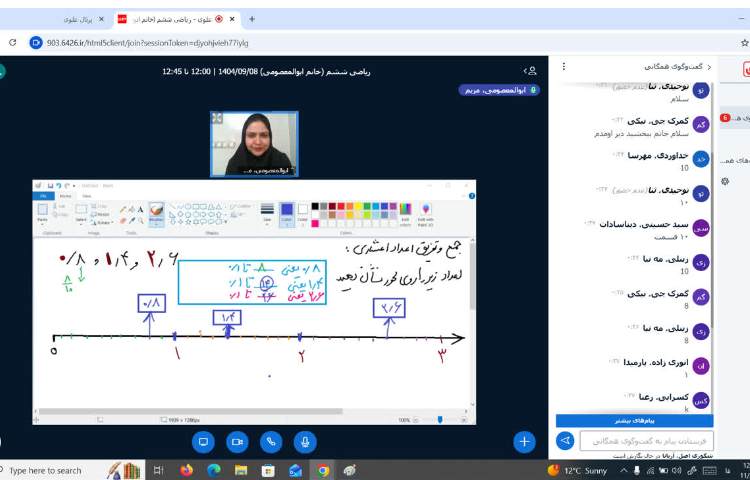Open Microsoft Edge from the taskbar
Screen dimensions: 750x480
[x=214, y=470]
